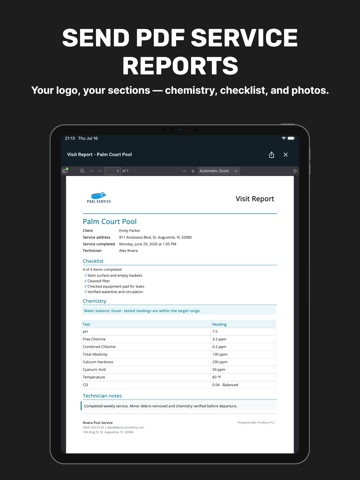Click the 'Technician' label
Screen dimensions: 360x480
tap(92, 251)
